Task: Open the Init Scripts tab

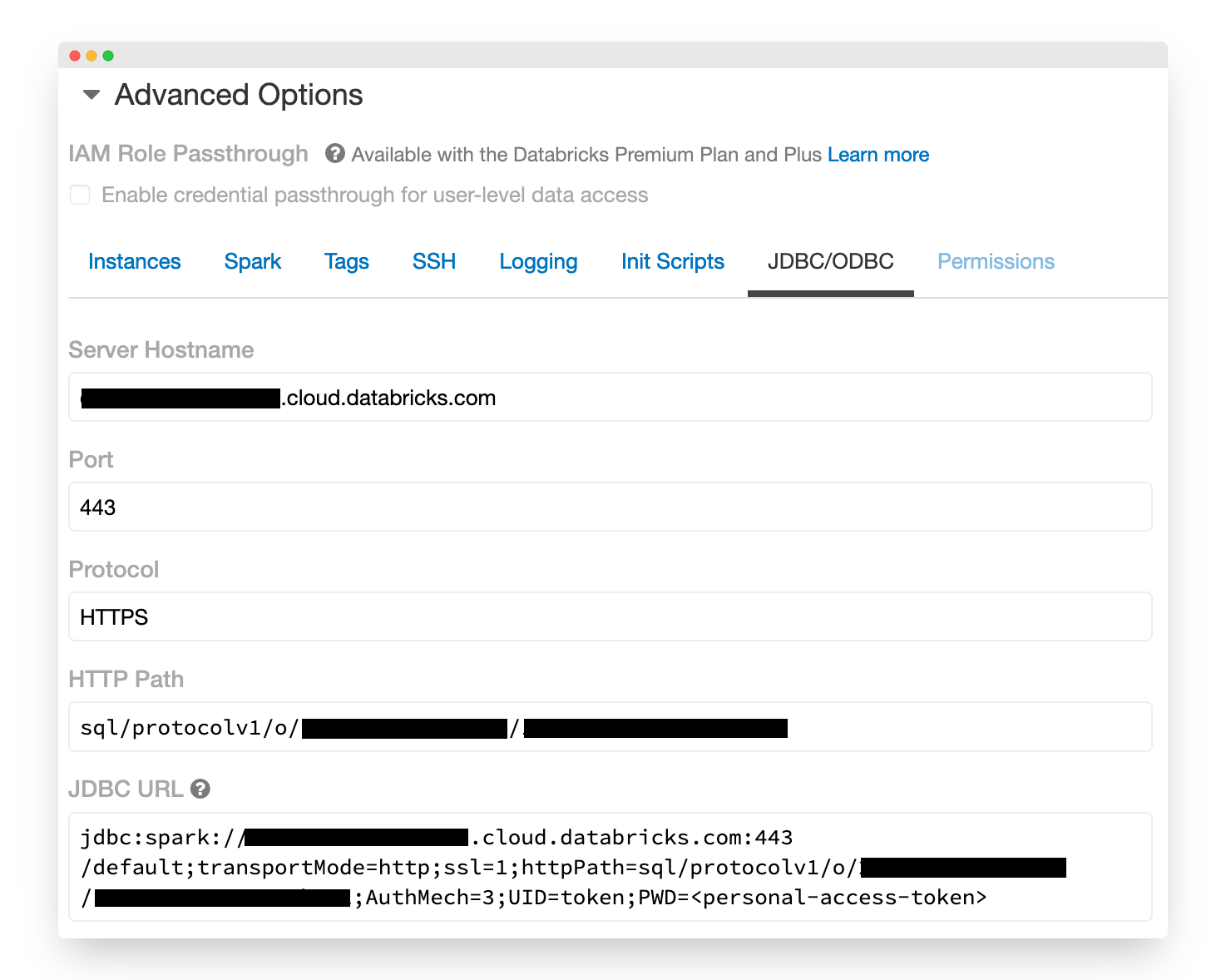Action: (672, 261)
